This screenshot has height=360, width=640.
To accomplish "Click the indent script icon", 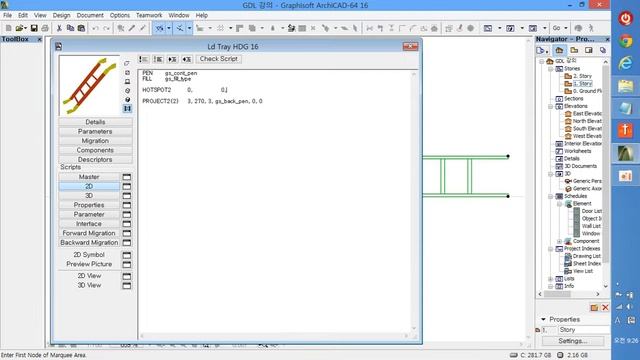I will coord(172,59).
